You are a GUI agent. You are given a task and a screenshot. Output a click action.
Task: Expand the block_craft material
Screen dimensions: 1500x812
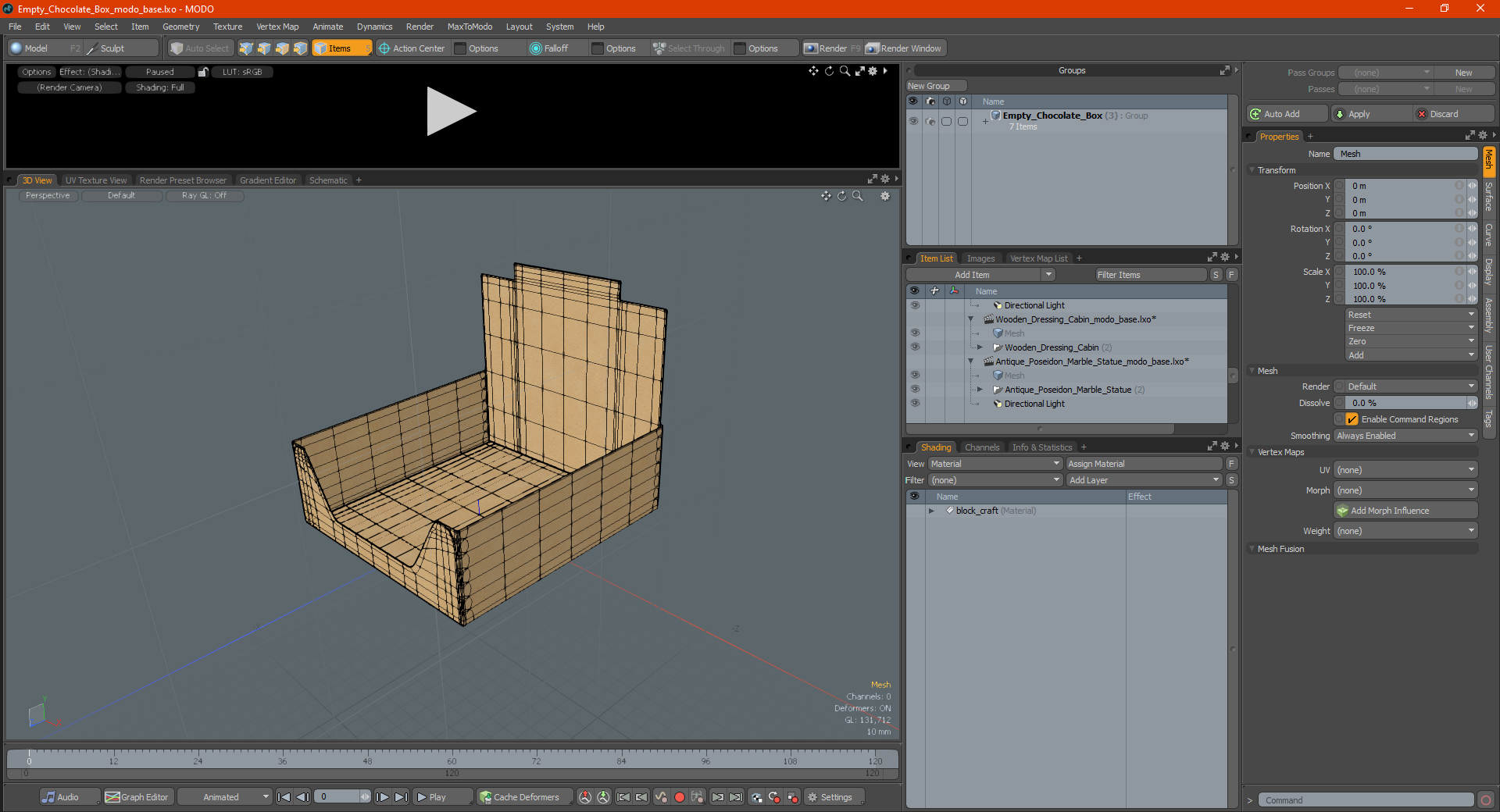pos(931,511)
